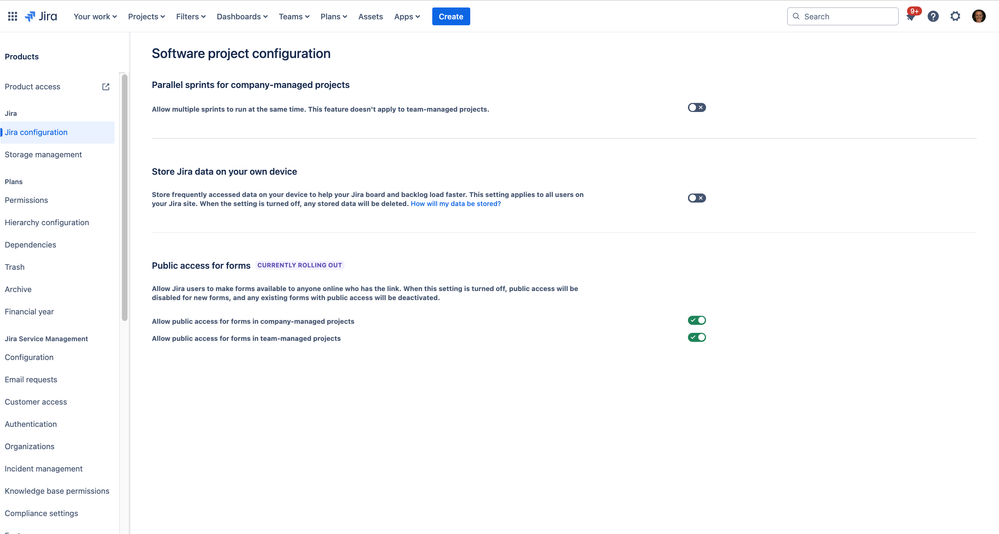Click Parallel sprints for company-managed projects heading

[x=250, y=85]
